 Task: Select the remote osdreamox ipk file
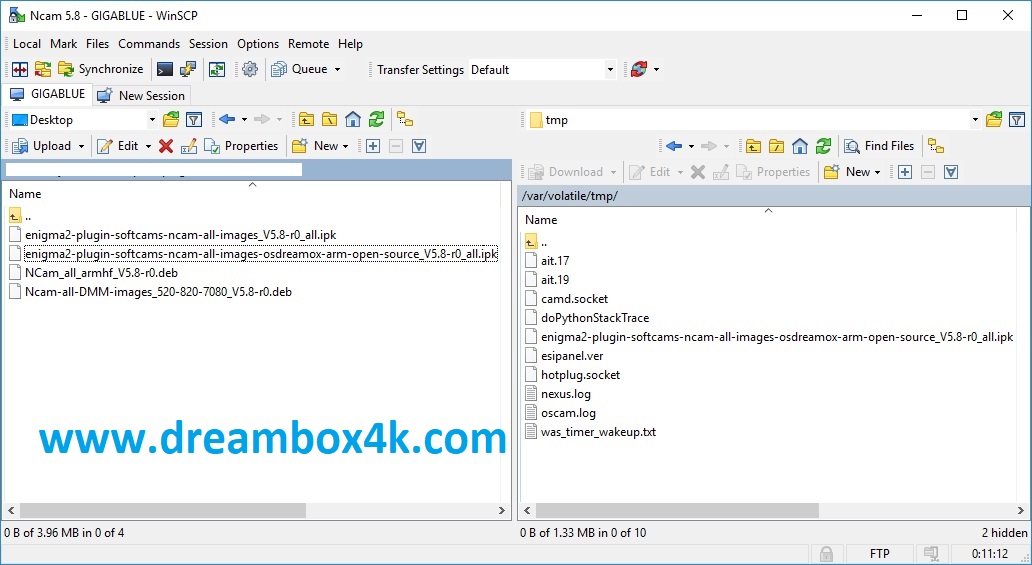(x=777, y=337)
